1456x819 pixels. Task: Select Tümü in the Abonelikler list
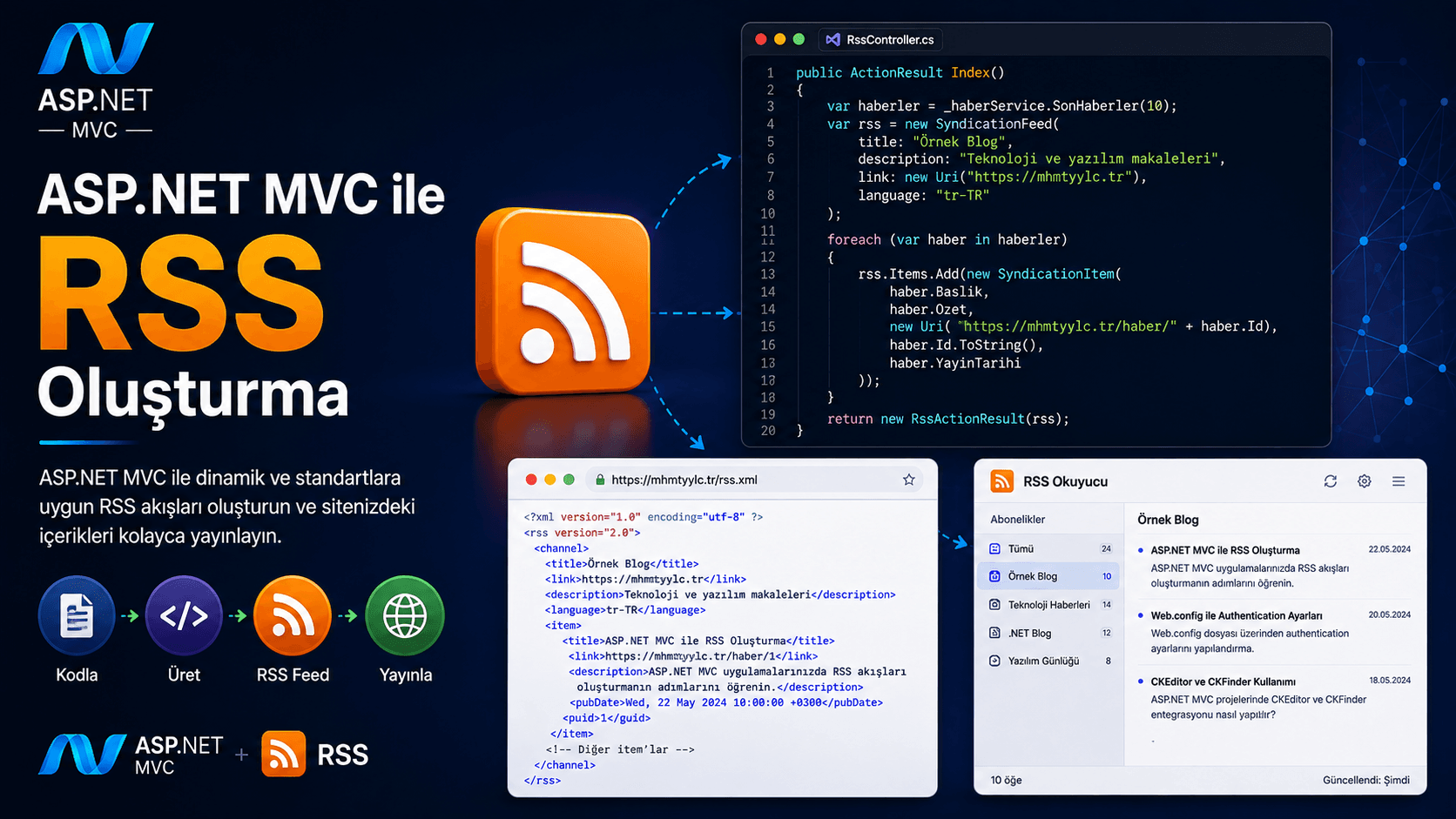1050,548
